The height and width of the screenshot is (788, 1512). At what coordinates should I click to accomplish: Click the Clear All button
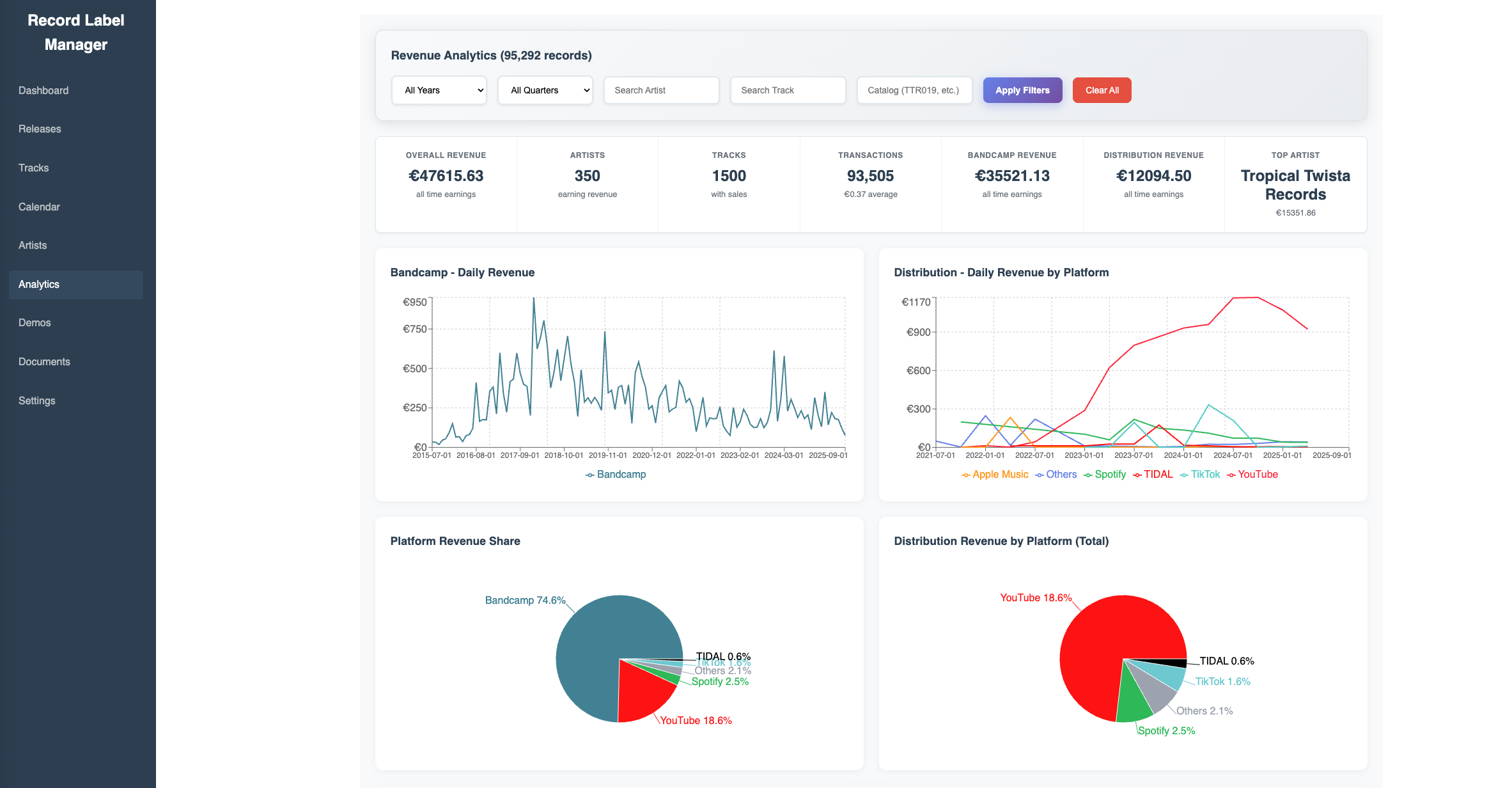pyautogui.click(x=1102, y=90)
